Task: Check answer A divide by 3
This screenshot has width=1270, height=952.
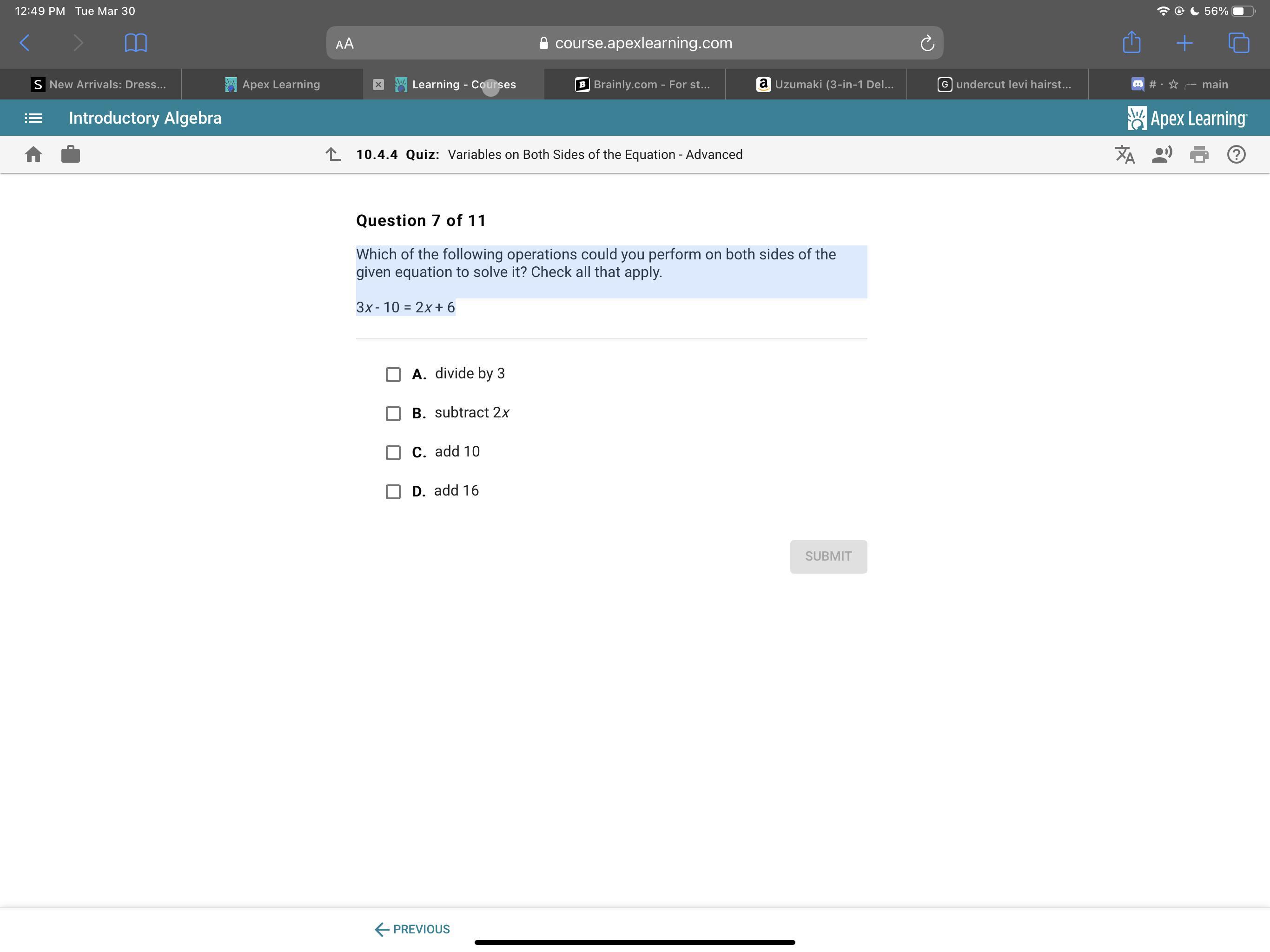Action: 393,375
